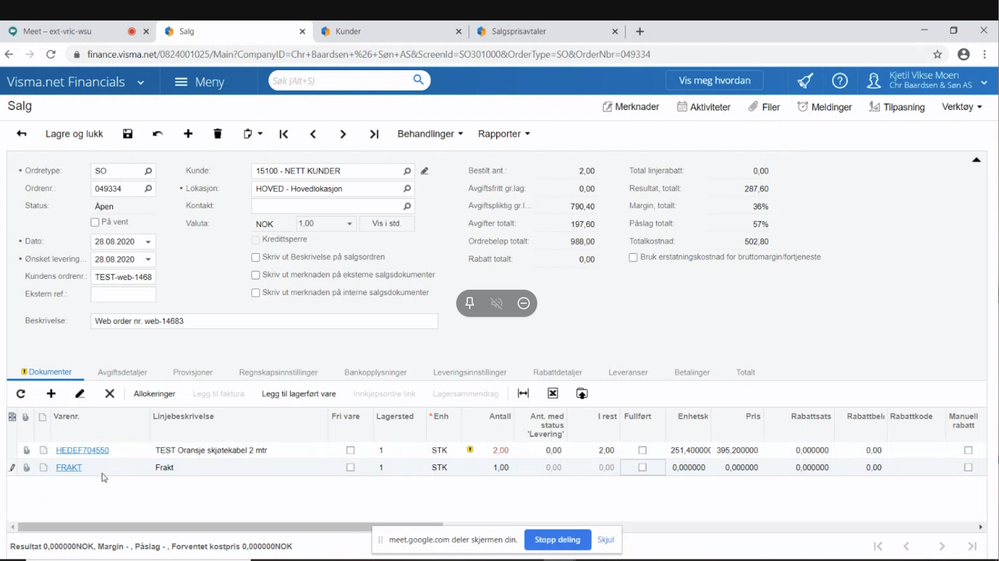This screenshot has height=561, width=999.
Task: Refresh the document lines grid
Action: pyautogui.click(x=21, y=394)
